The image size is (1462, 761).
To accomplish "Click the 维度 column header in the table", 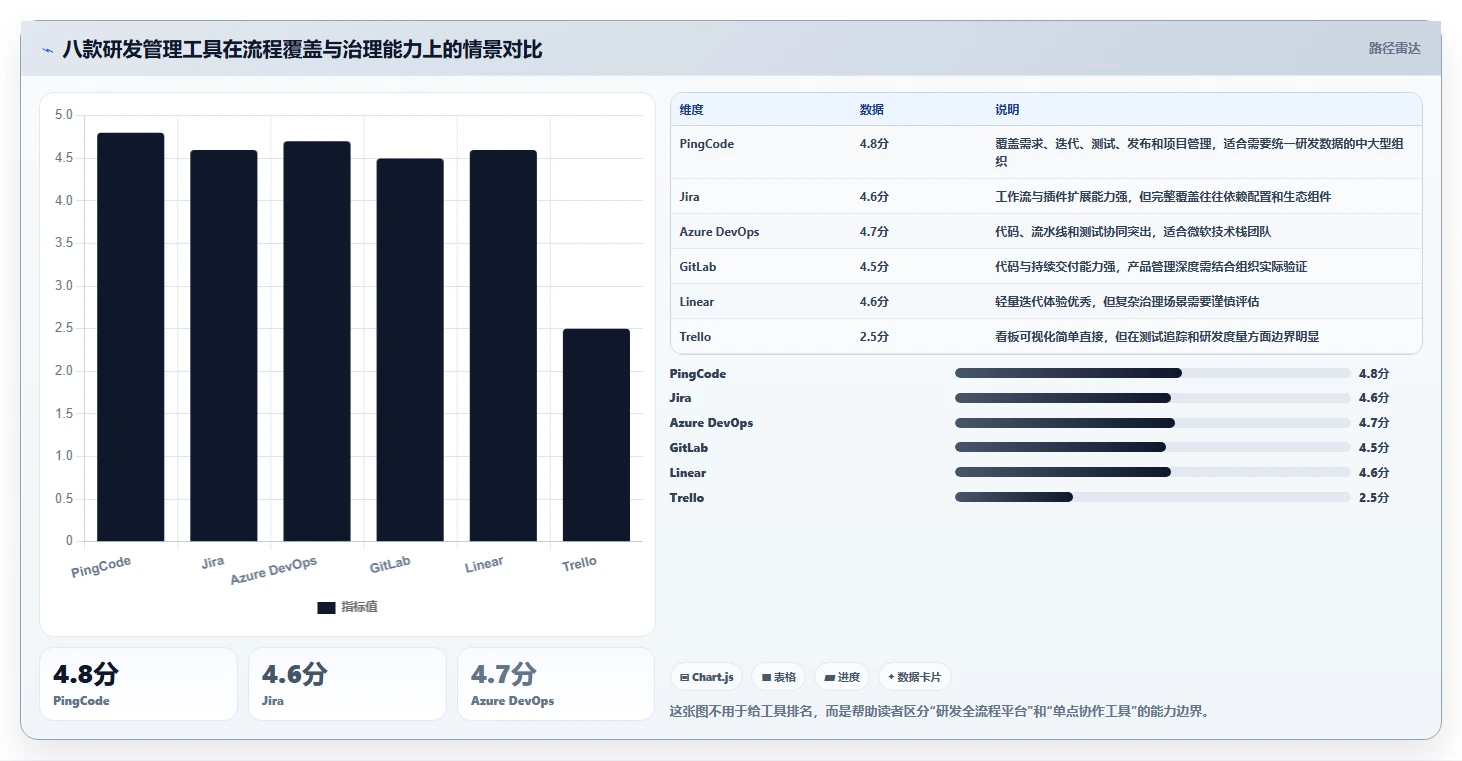I will (x=691, y=110).
